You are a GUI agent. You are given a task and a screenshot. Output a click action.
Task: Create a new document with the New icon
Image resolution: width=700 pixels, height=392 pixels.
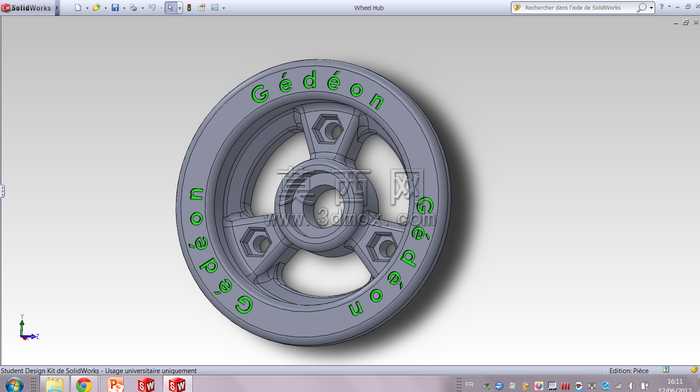(x=78, y=8)
